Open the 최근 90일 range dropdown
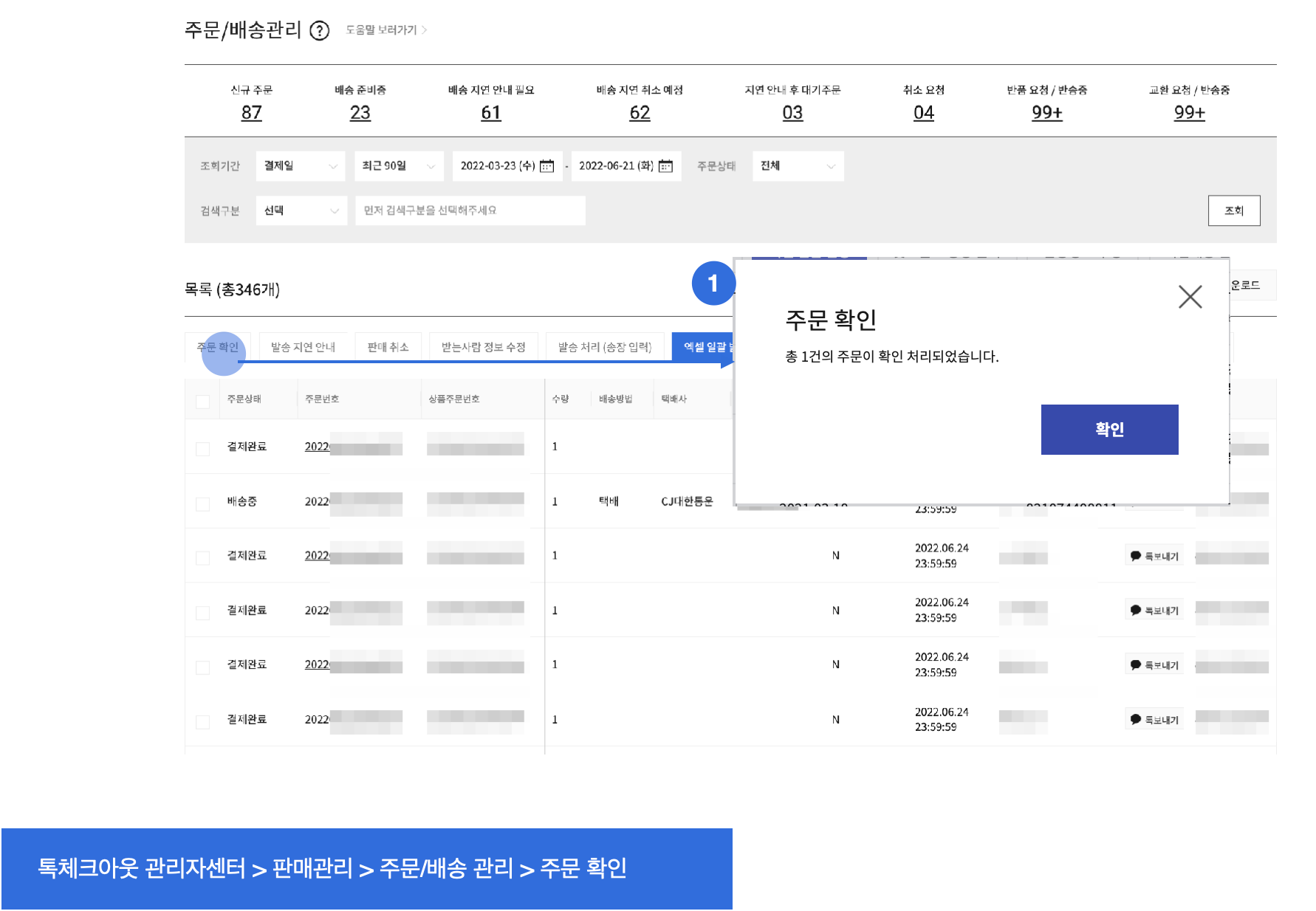Image resolution: width=1316 pixels, height=911 pixels. (399, 166)
